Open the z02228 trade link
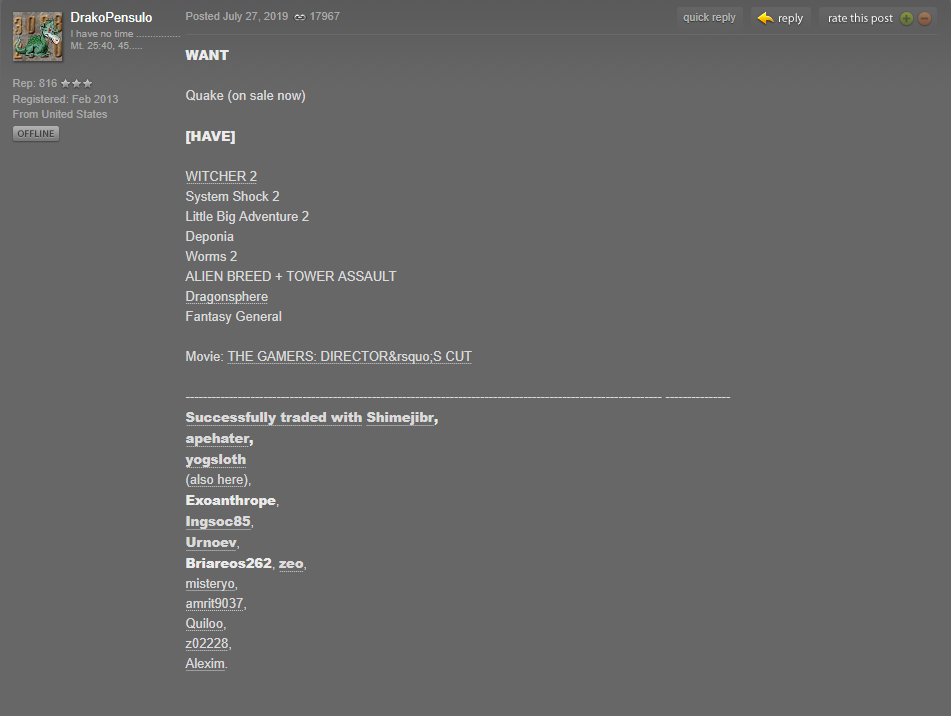 coord(207,644)
